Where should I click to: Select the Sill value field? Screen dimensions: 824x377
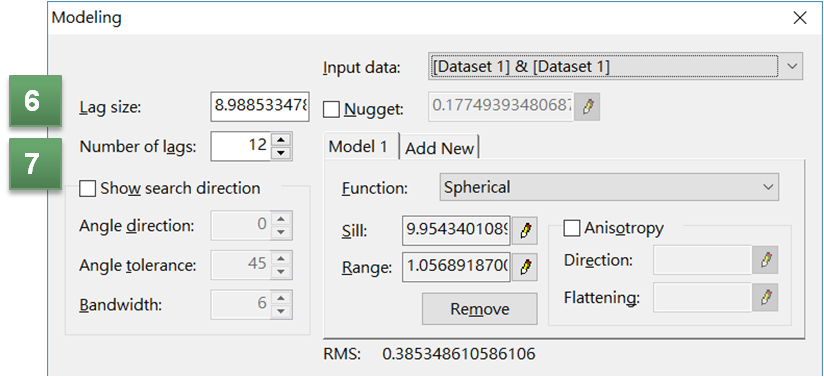point(456,231)
